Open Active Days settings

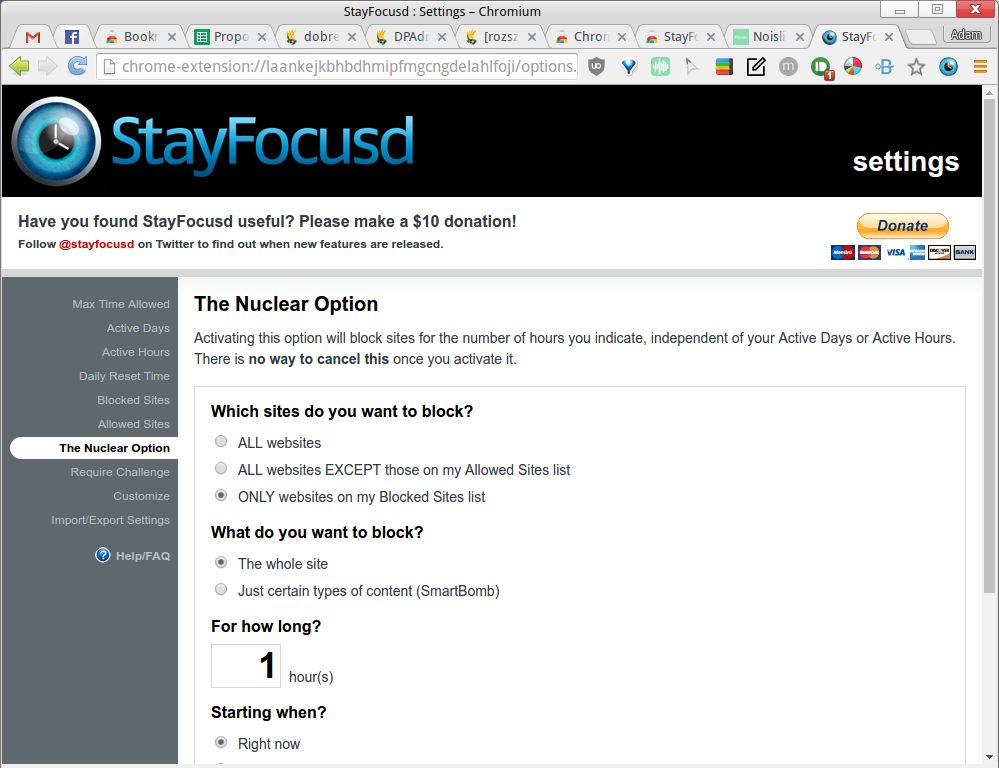[x=138, y=328]
